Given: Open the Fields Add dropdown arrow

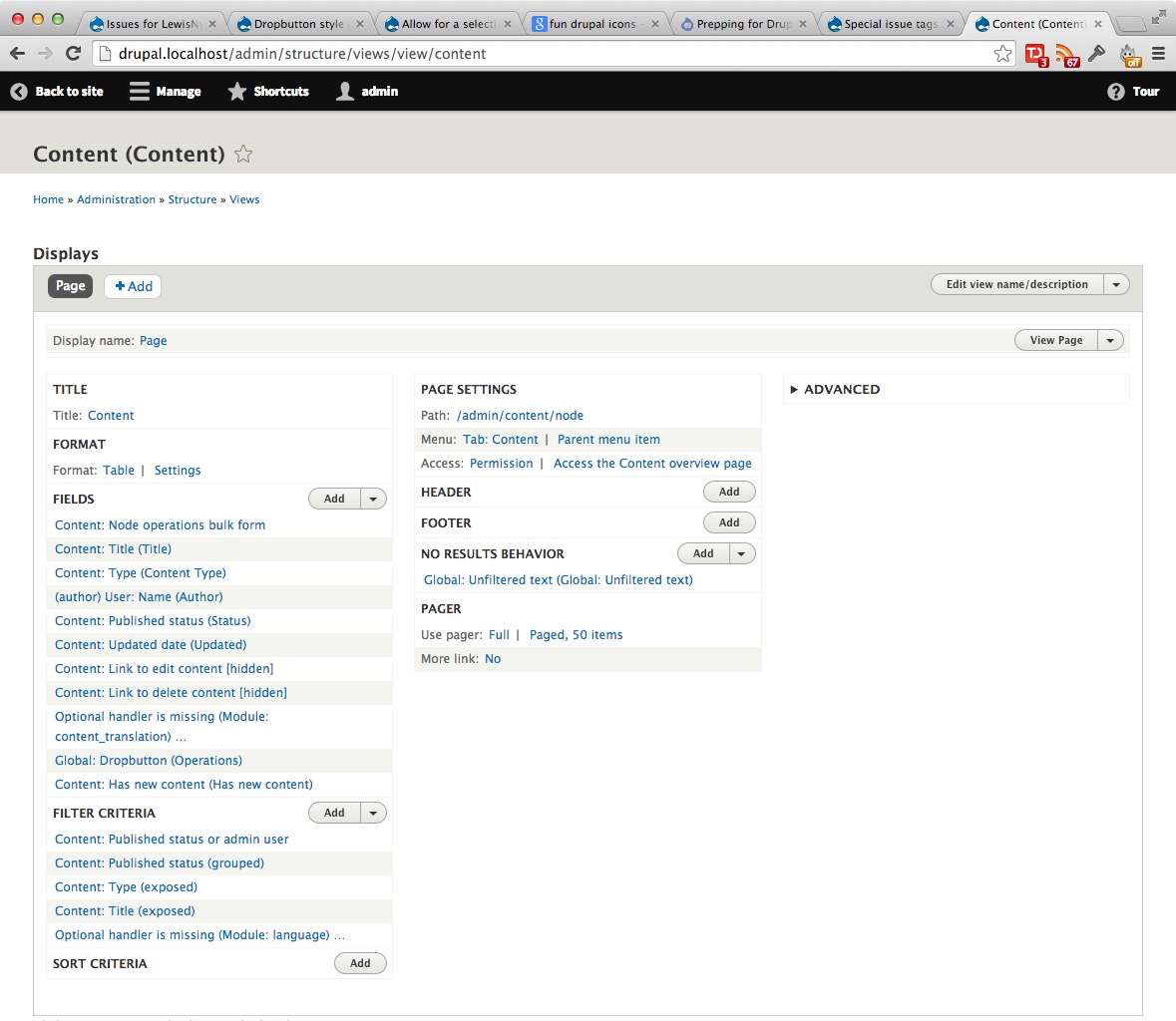Looking at the screenshot, I should point(373,499).
